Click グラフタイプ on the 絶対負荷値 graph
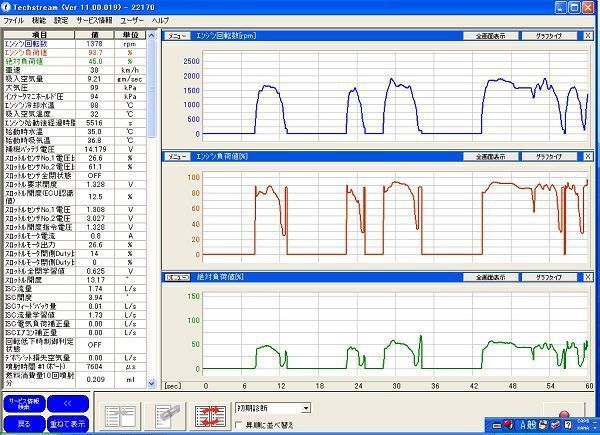Screen dimensions: 600x435 548,276
